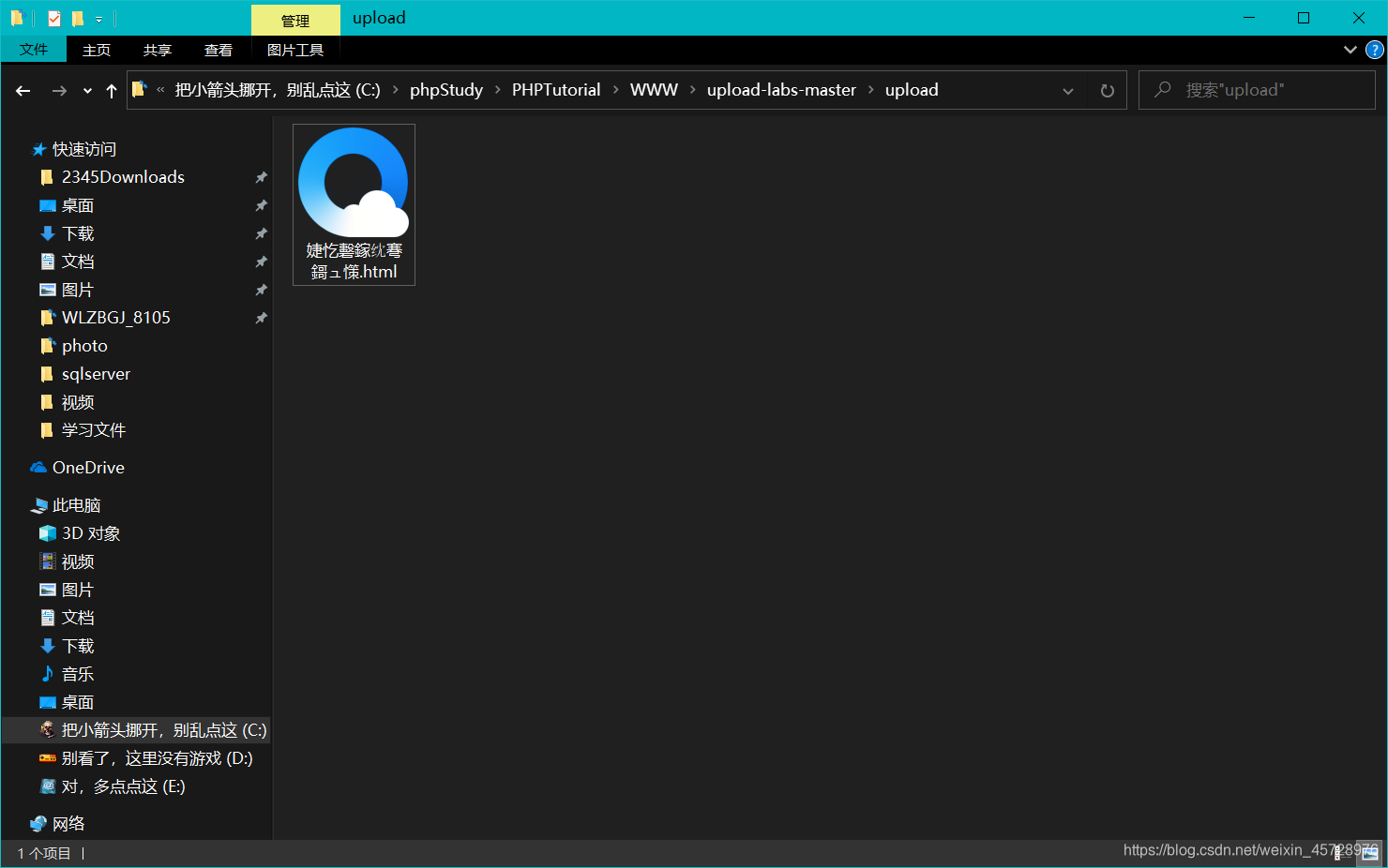Viewport: 1388px width, 868px height.
Task: Expand the ribbon with the chevron
Action: click(x=1350, y=50)
